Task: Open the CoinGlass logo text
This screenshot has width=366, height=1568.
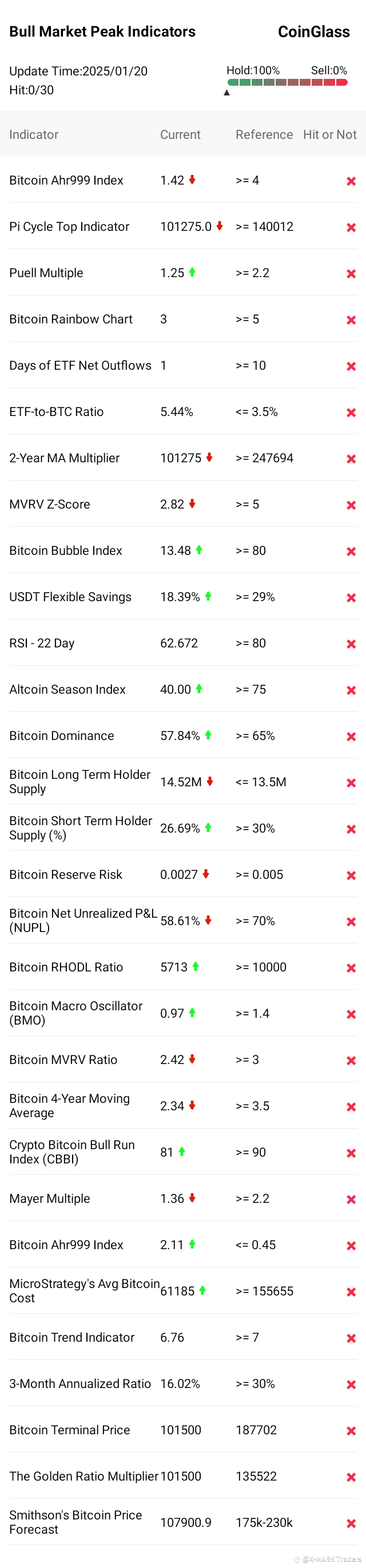Action: tap(313, 31)
